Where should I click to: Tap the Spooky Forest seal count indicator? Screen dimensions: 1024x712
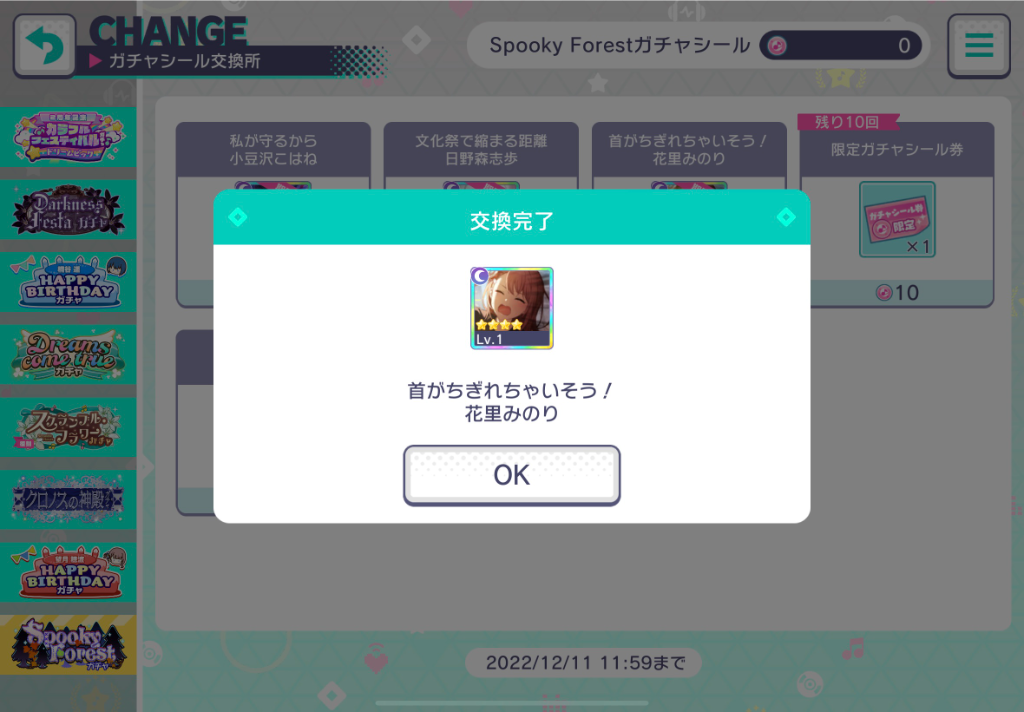coord(840,45)
